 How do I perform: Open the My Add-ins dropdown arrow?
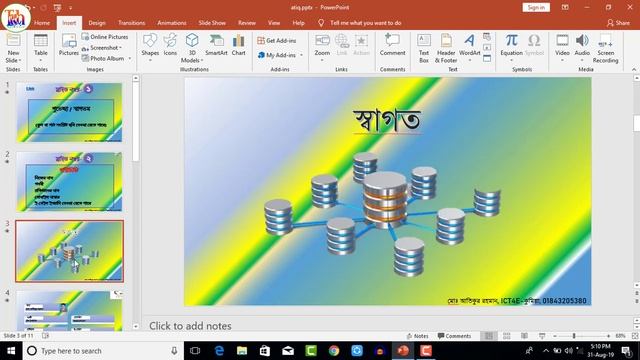[302, 55]
